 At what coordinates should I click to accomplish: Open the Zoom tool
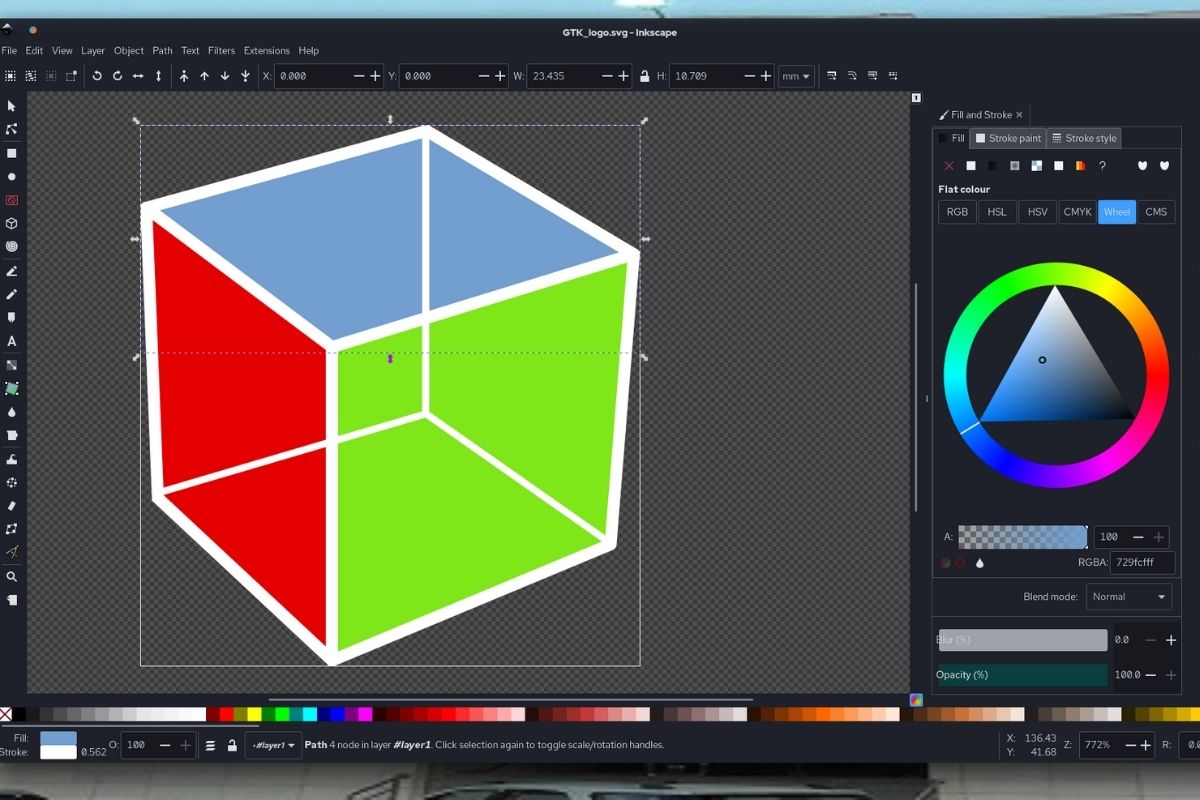(12, 577)
